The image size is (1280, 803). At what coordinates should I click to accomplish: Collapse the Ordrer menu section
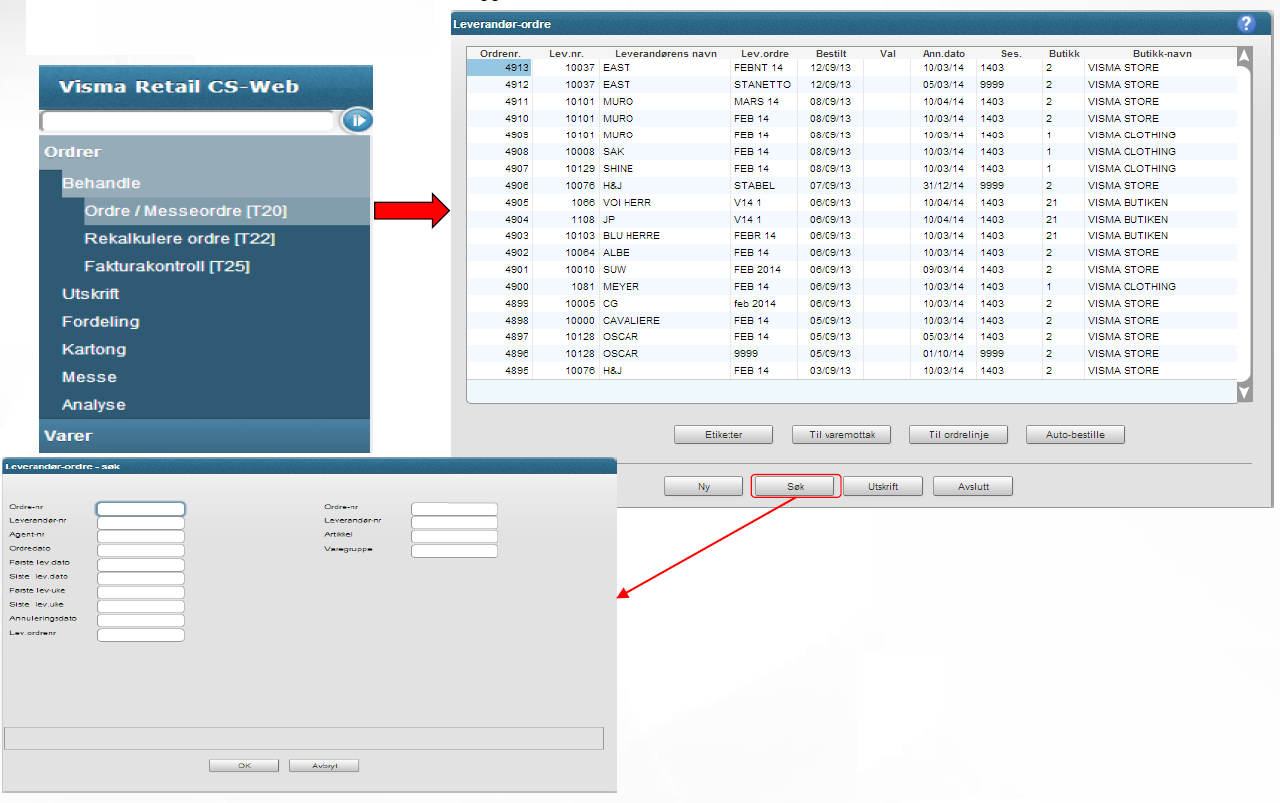205,152
